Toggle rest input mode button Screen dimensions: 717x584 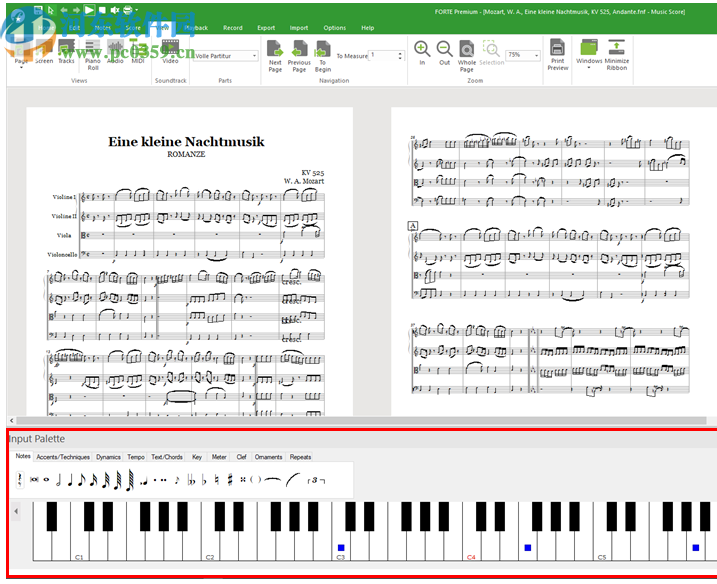click(20, 480)
